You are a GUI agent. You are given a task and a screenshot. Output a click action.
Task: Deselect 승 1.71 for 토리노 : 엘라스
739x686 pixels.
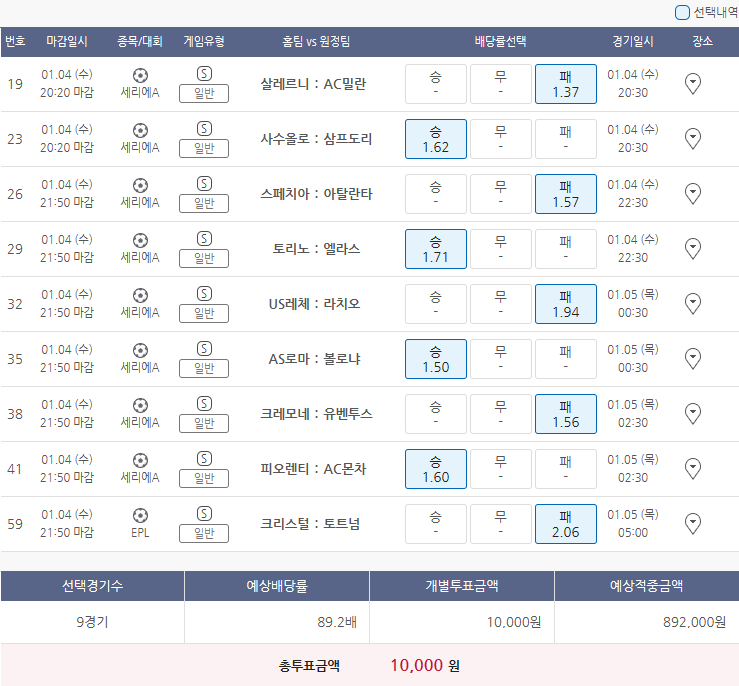point(435,249)
